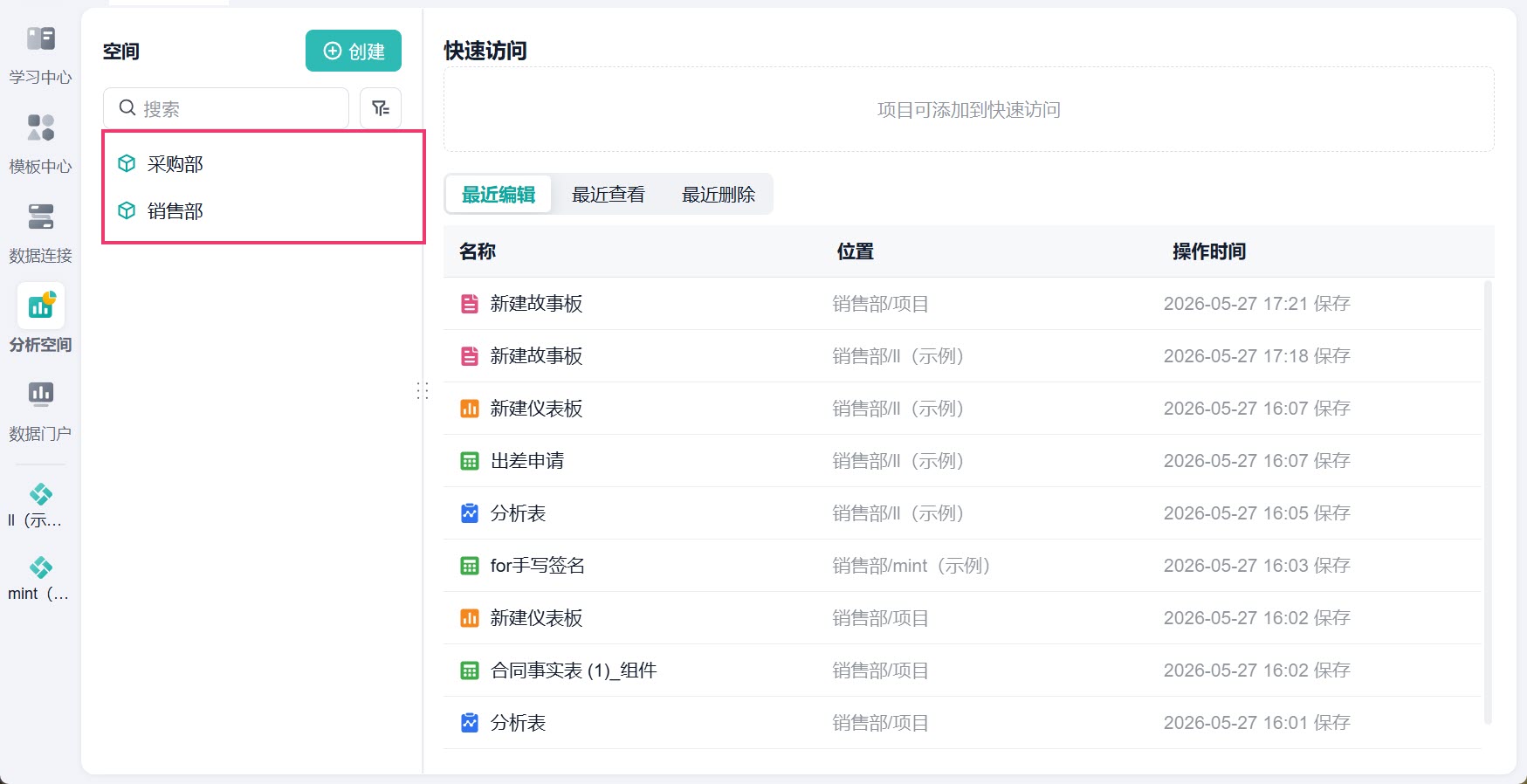Go to 数据连接 in sidebar
Viewport: 1527px width, 784px height.
coord(40,233)
